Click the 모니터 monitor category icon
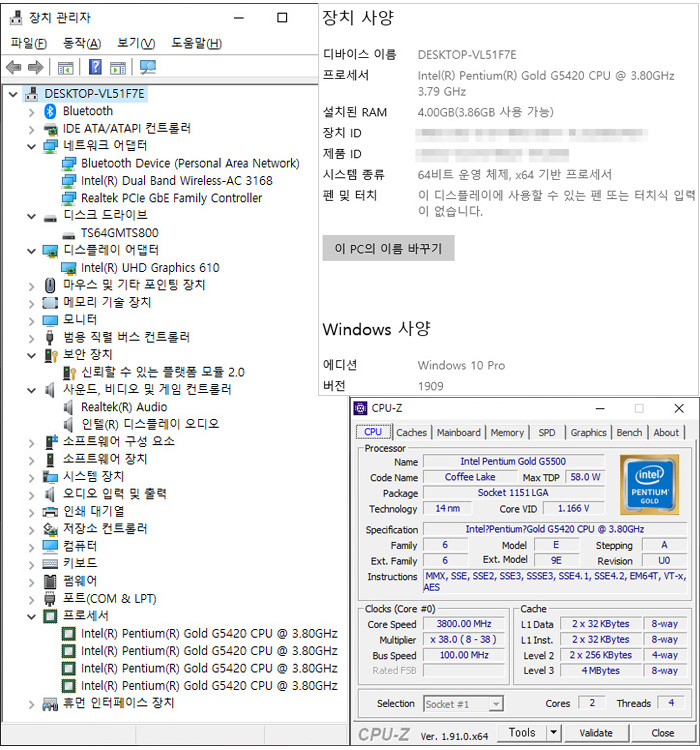 tap(50, 320)
